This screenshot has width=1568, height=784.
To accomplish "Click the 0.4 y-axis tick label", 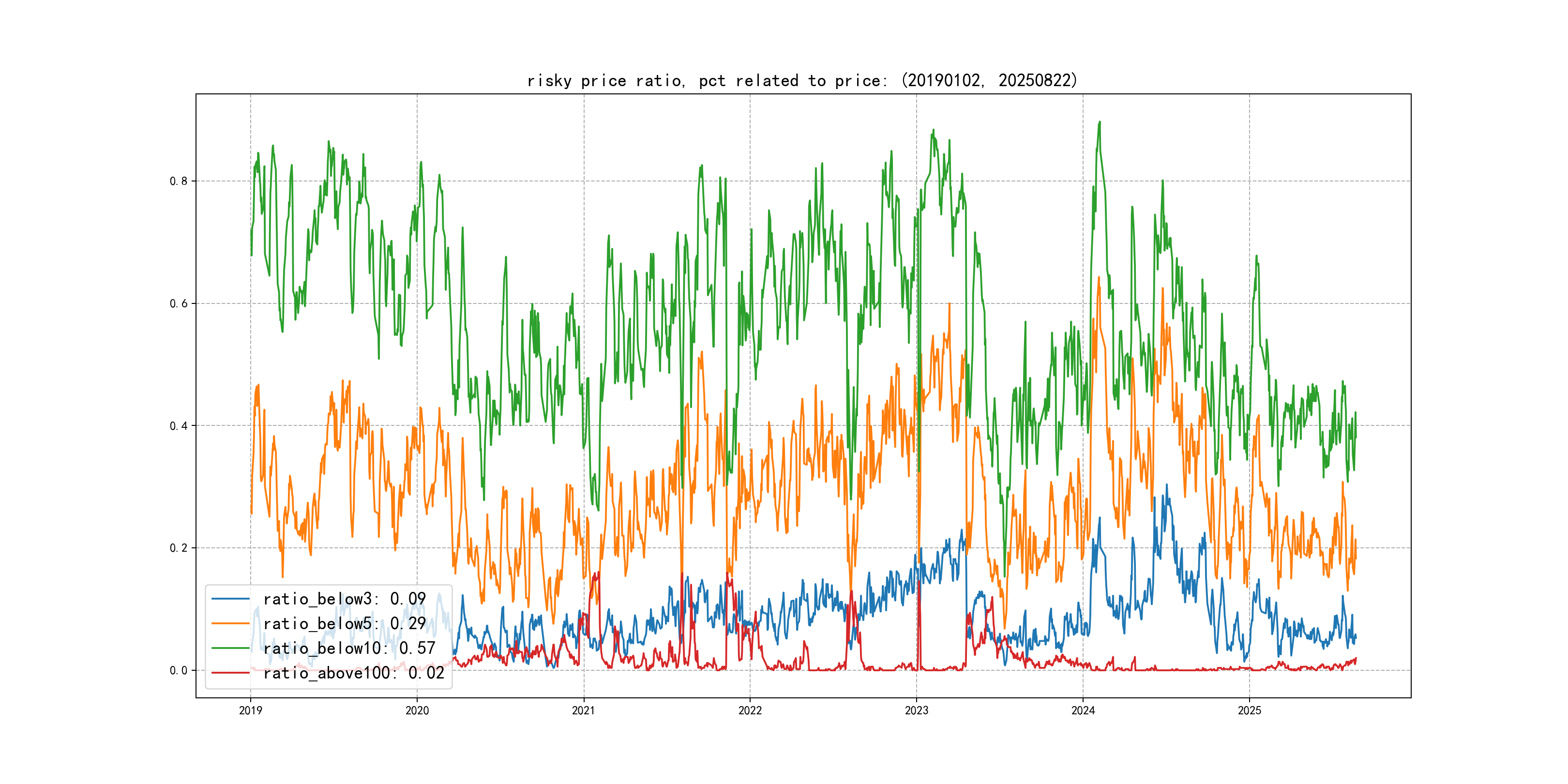I will point(179,425).
